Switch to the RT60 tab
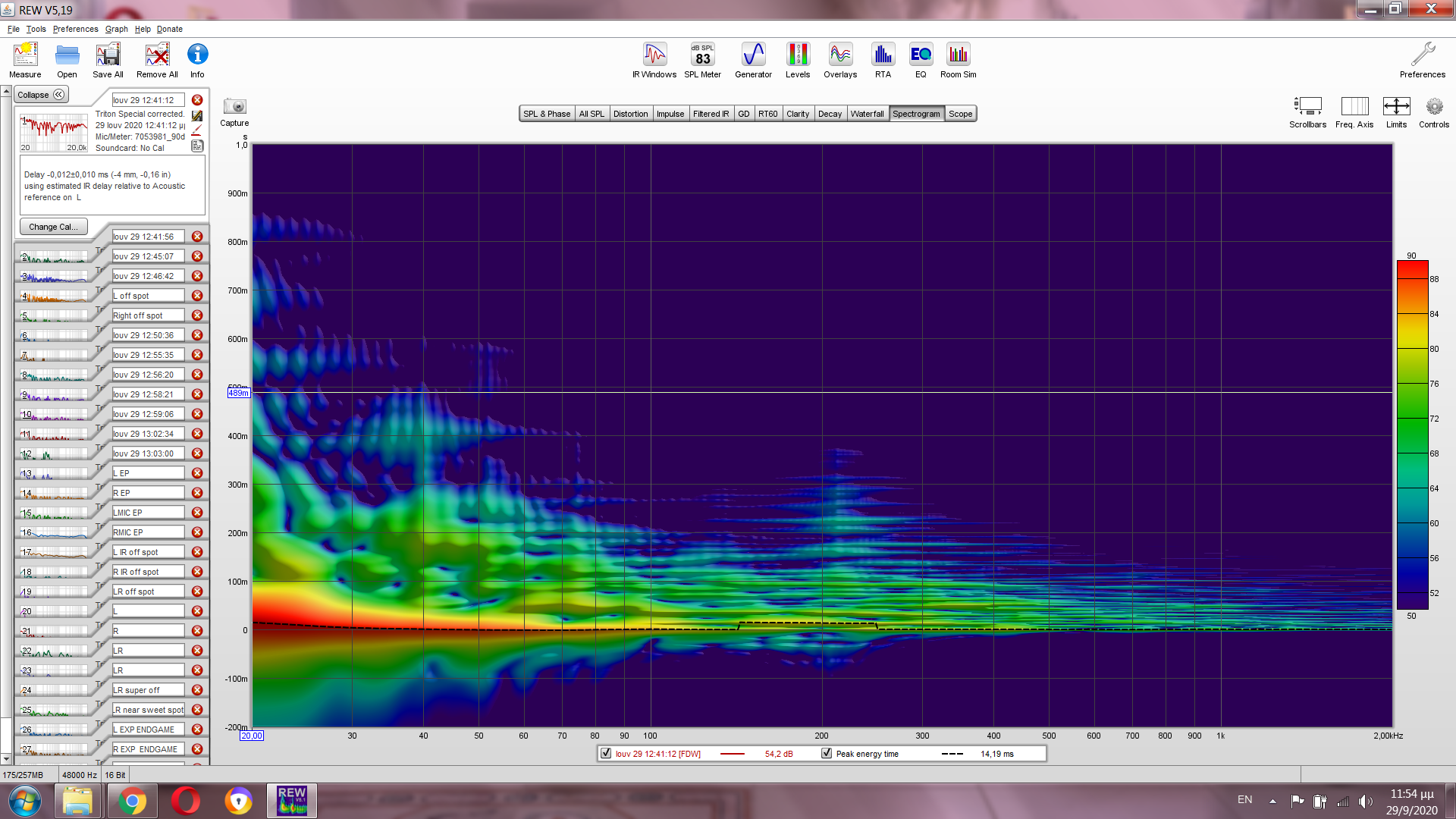1456x819 pixels. pyautogui.click(x=768, y=114)
